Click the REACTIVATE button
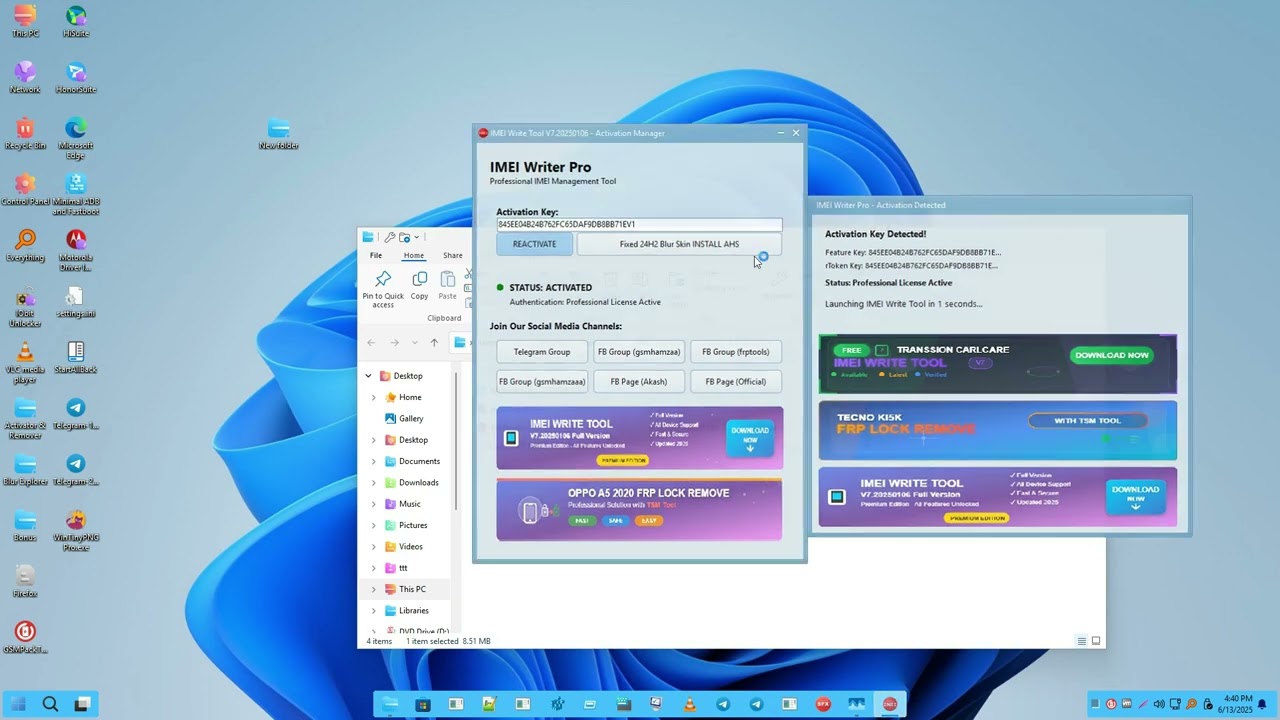The image size is (1280, 720). click(535, 244)
